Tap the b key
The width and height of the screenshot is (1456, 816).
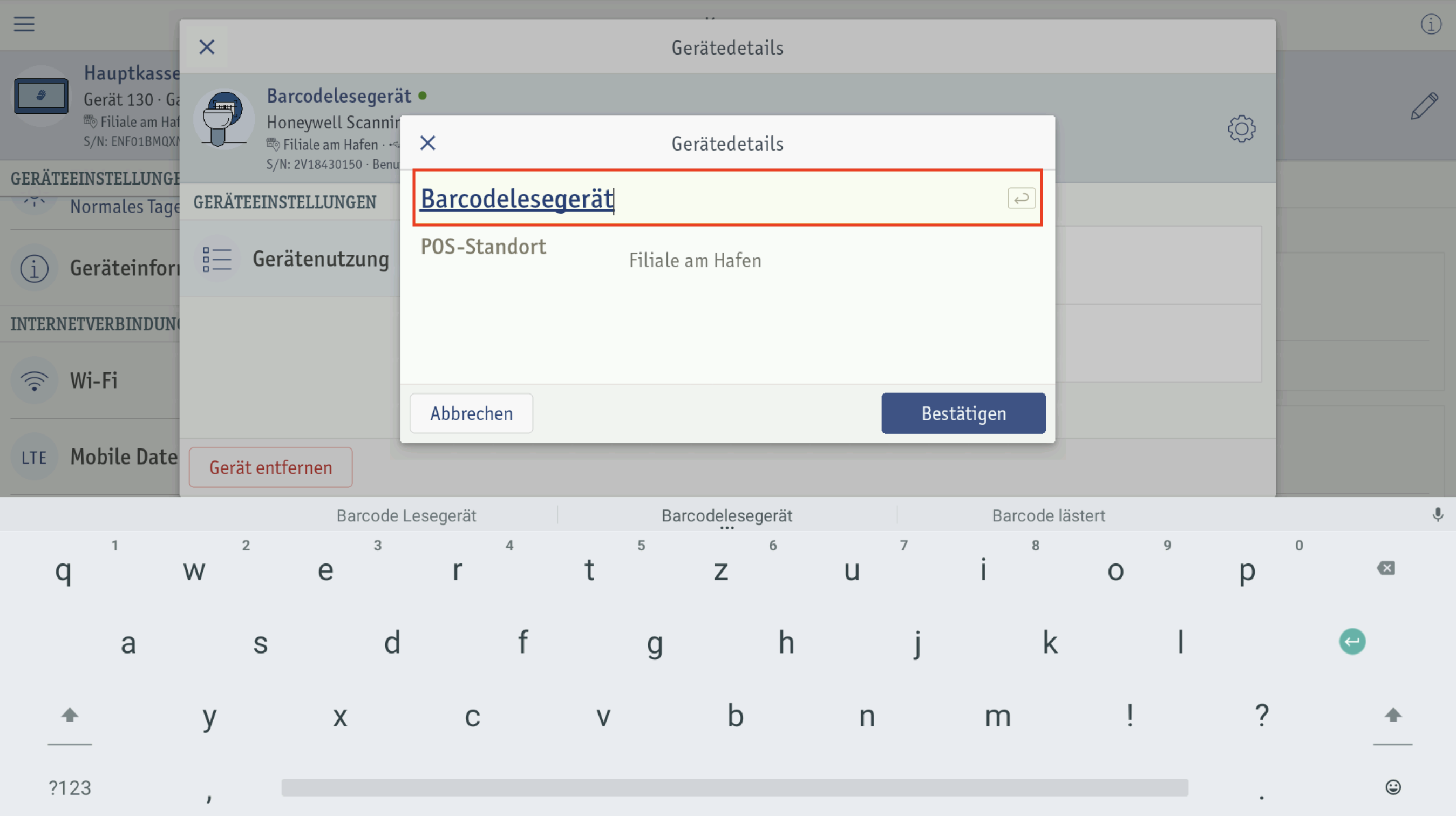[735, 716]
